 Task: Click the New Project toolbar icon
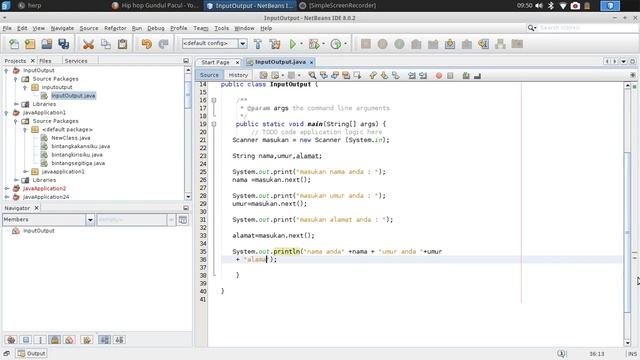pyautogui.click(x=30, y=44)
